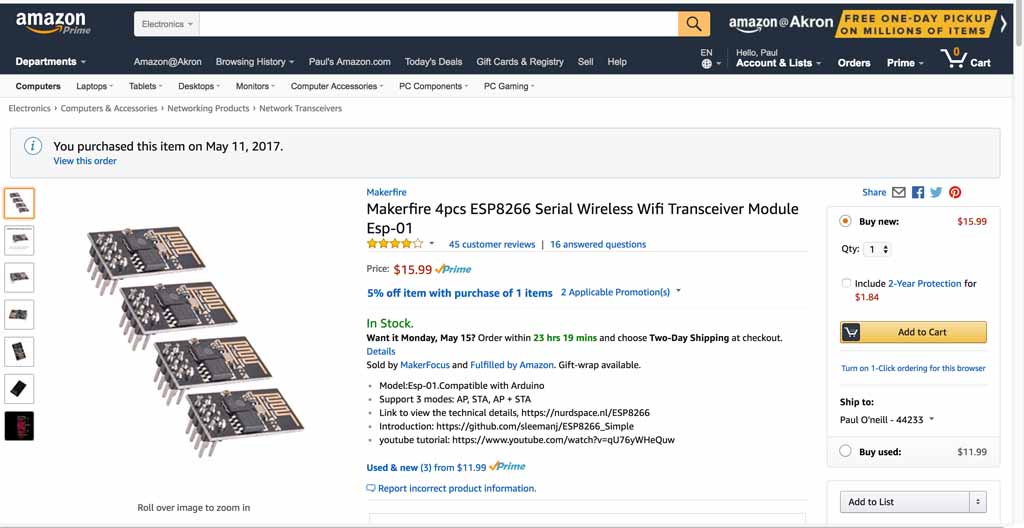The width and height of the screenshot is (1024, 528).
Task: Check the 2-Year Protection checkbox
Action: coord(847,284)
